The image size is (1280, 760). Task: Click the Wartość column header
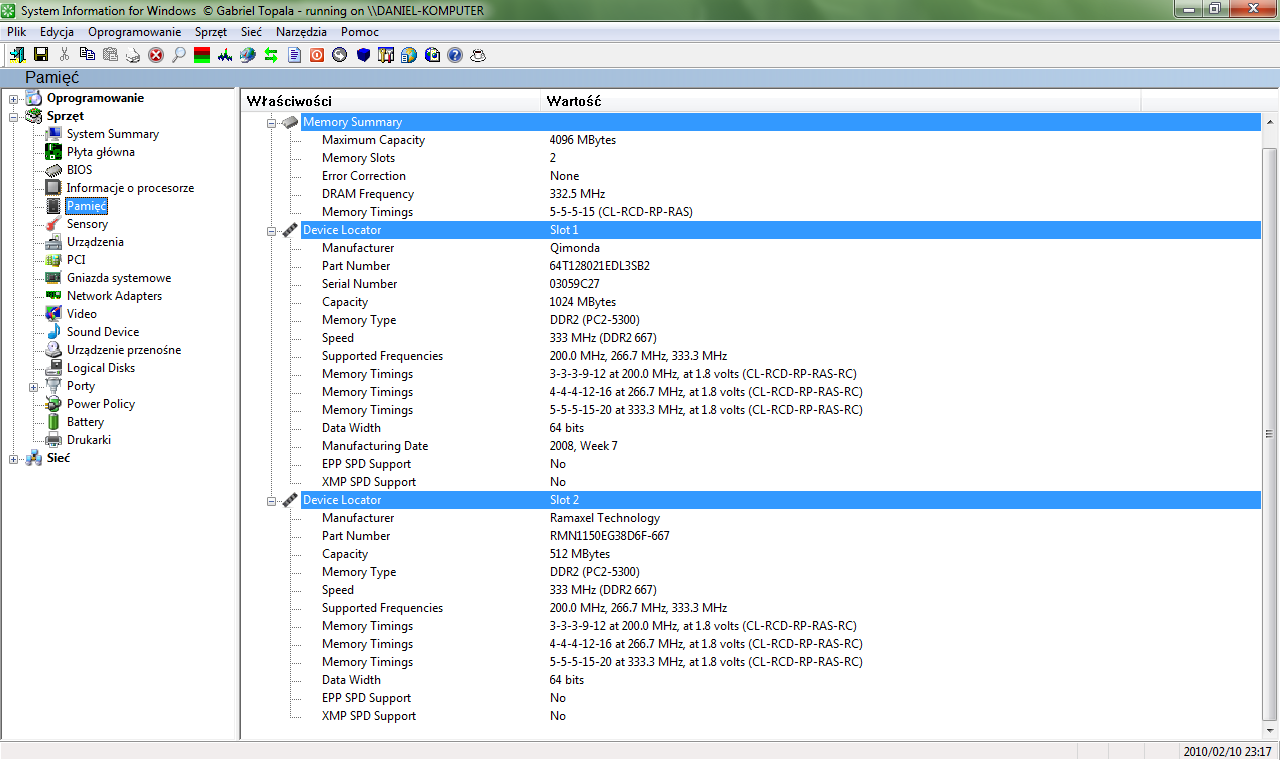[x=573, y=101]
